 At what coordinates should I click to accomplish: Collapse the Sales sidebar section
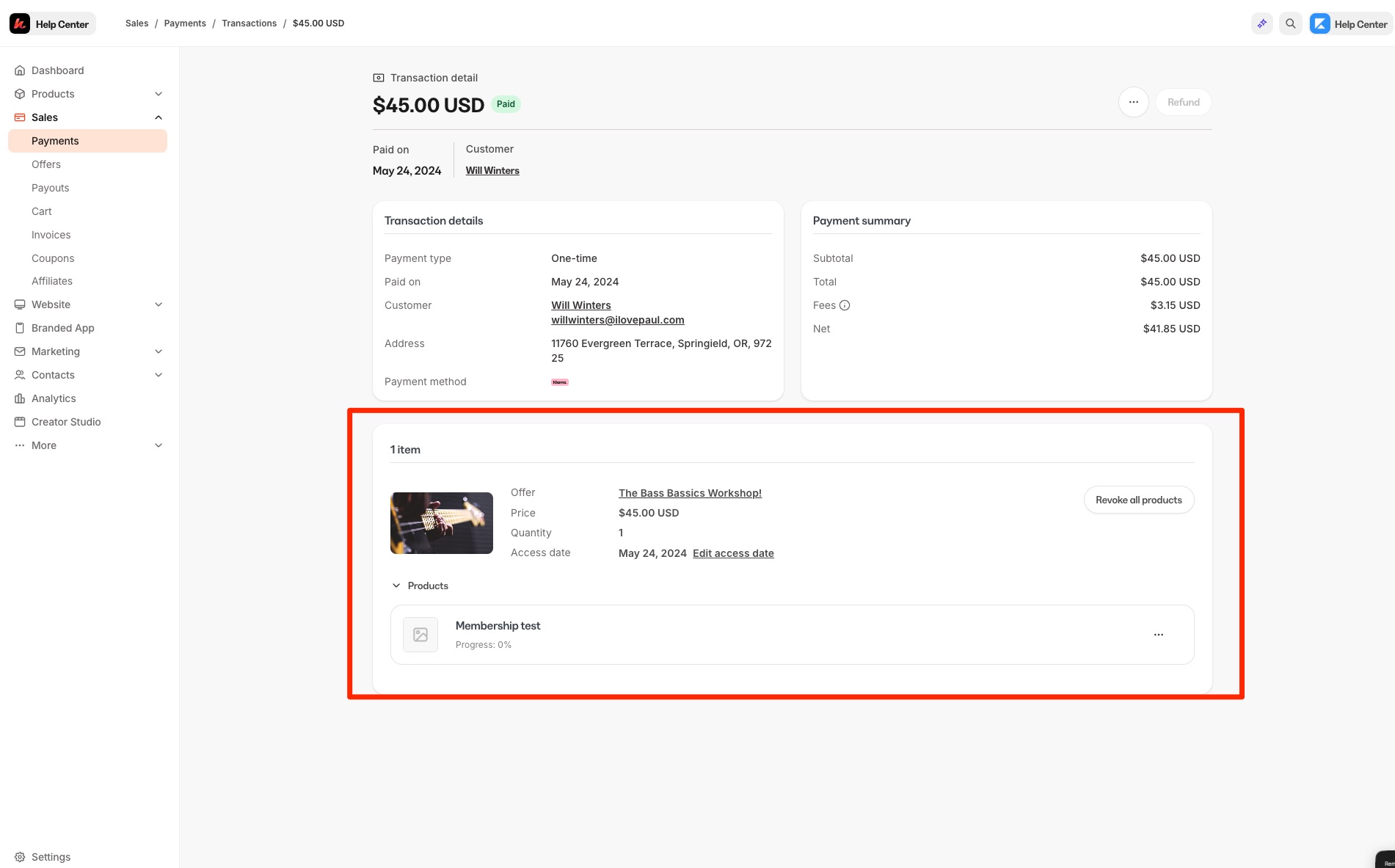pyautogui.click(x=159, y=117)
